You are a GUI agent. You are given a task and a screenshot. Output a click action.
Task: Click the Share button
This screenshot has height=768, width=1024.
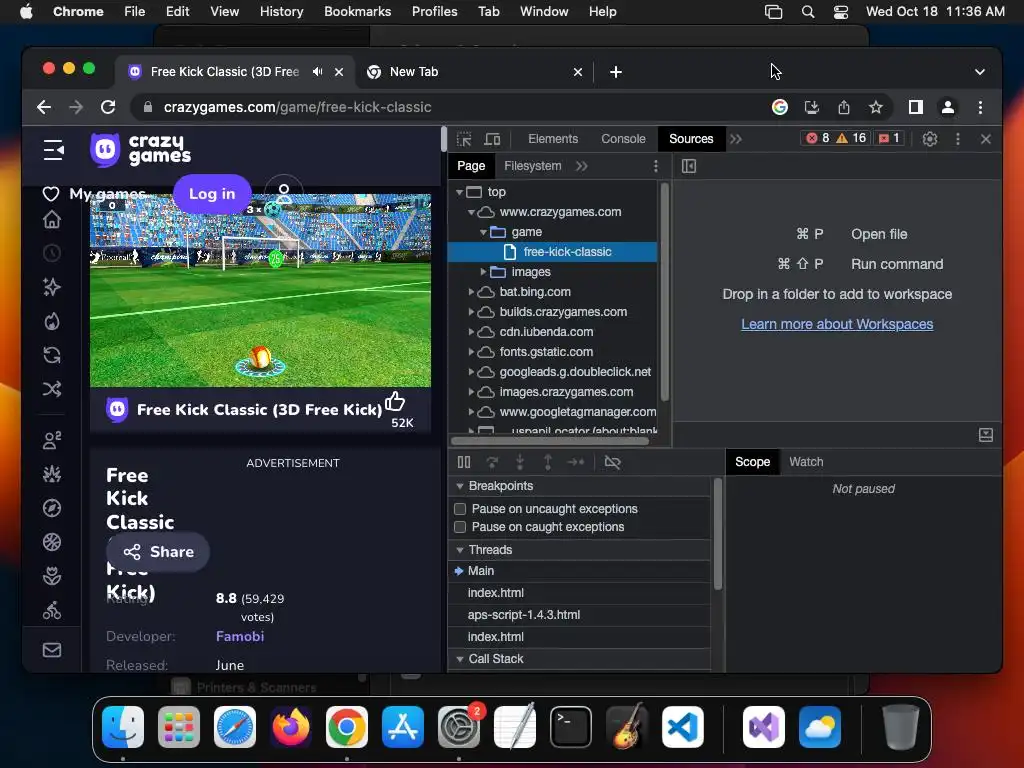point(158,552)
